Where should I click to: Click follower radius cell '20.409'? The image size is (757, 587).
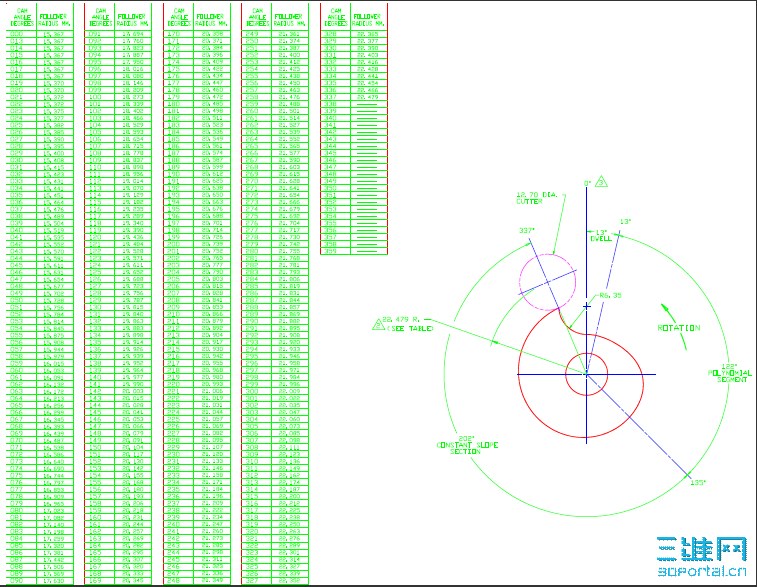212,62
